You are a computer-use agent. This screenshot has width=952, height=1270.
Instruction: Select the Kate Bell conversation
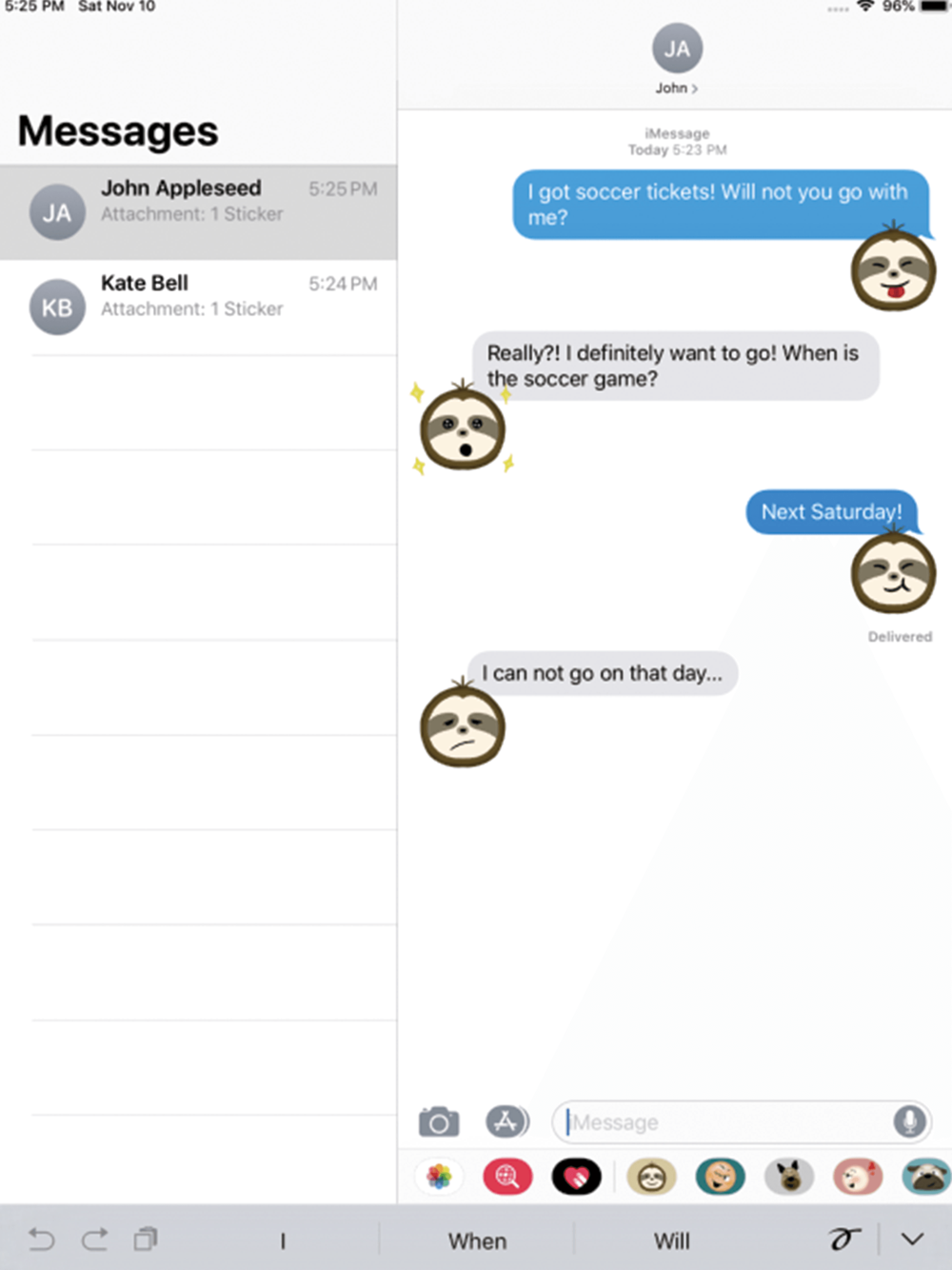(x=198, y=308)
